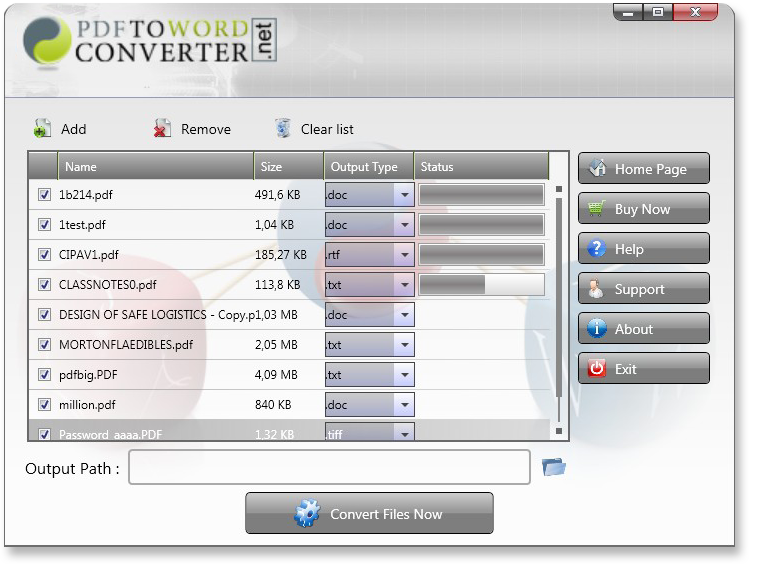The height and width of the screenshot is (570, 760).
Task: Click the Status column header
Action: tap(481, 167)
